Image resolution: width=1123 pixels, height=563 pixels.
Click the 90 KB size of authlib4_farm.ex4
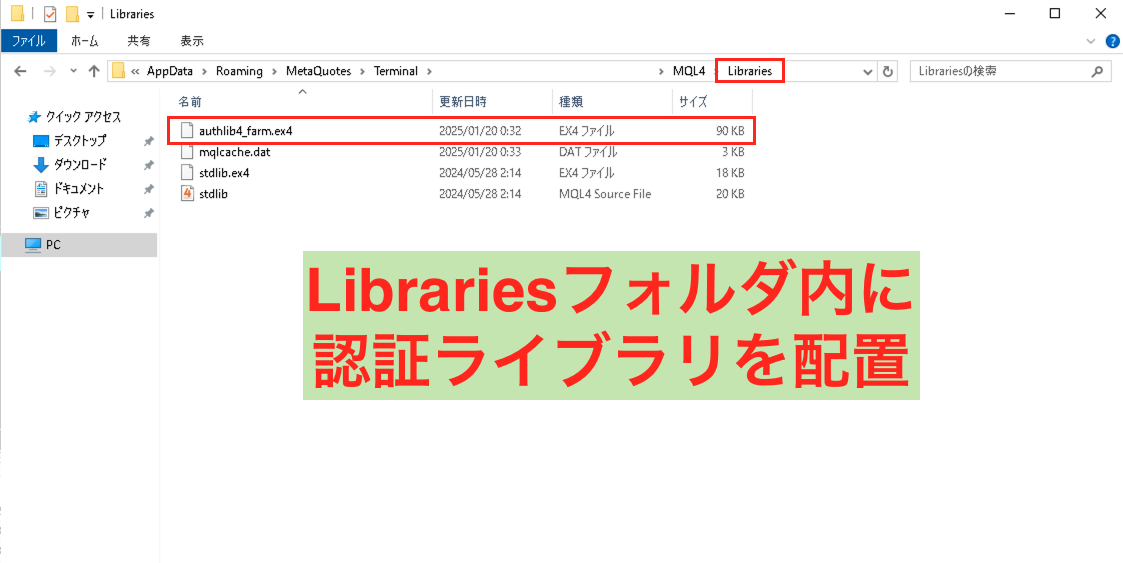(x=730, y=131)
